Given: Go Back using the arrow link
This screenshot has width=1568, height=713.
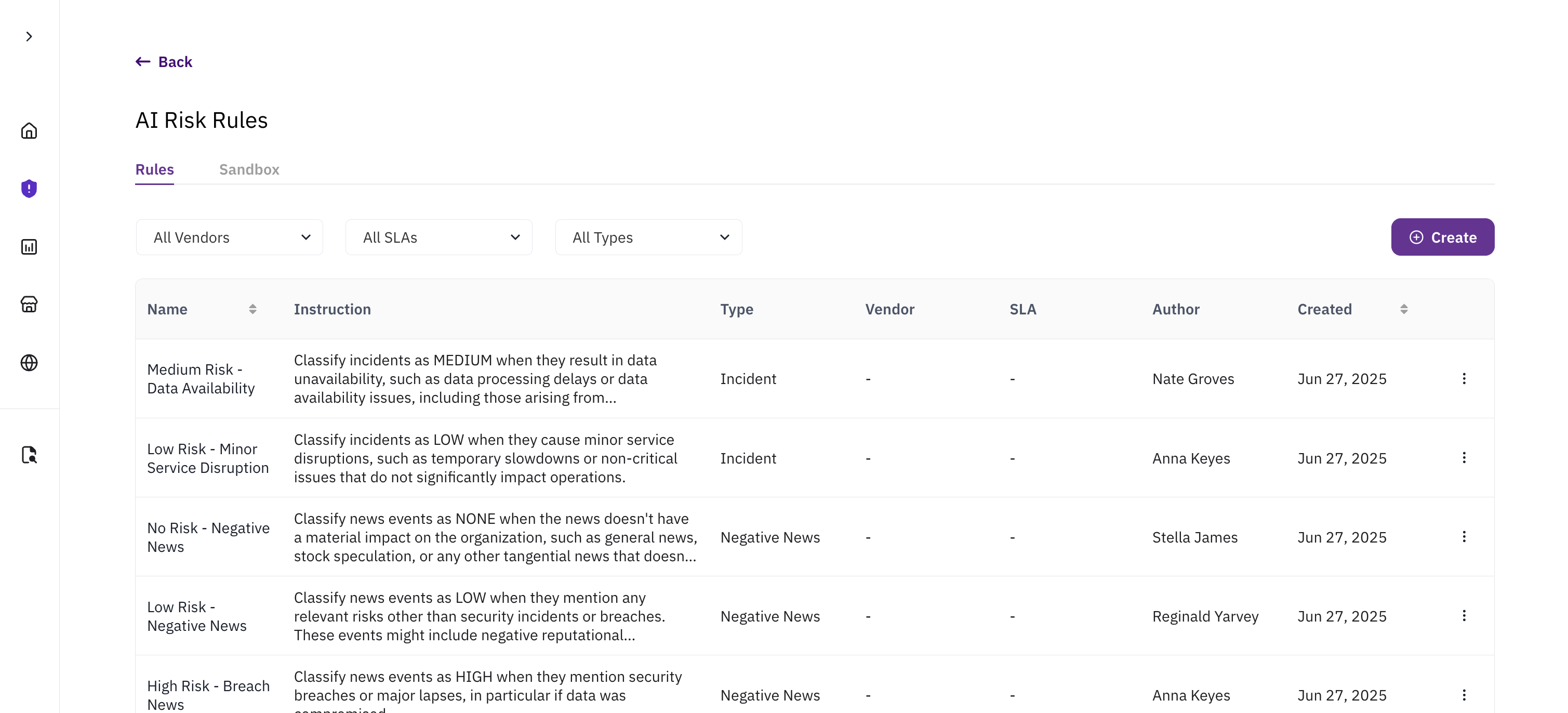Looking at the screenshot, I should [164, 62].
